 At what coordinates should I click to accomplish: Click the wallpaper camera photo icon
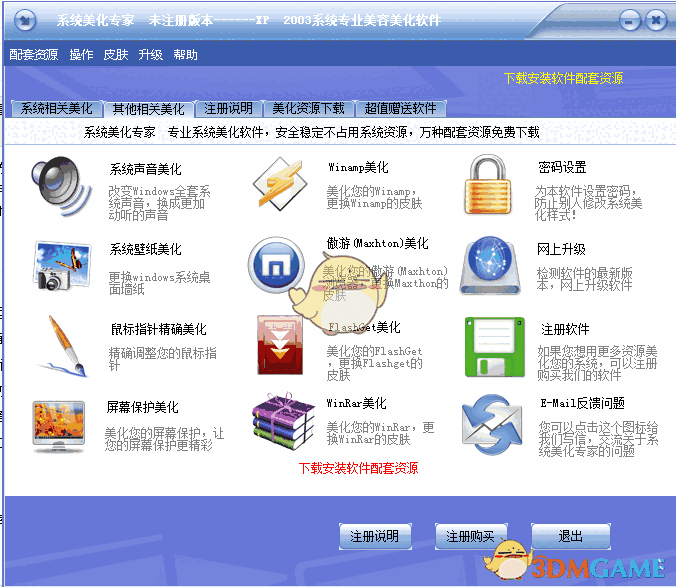pyautogui.click(x=62, y=266)
